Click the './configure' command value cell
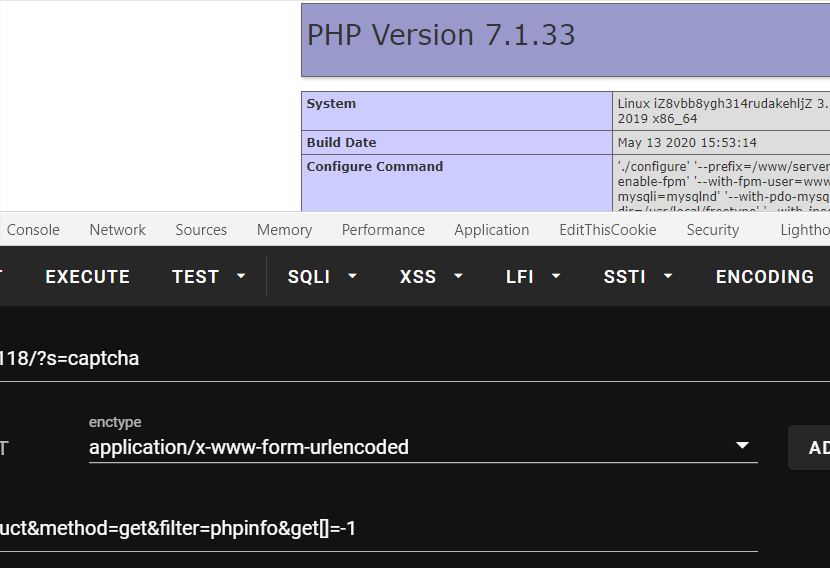830x568 pixels. tap(721, 183)
